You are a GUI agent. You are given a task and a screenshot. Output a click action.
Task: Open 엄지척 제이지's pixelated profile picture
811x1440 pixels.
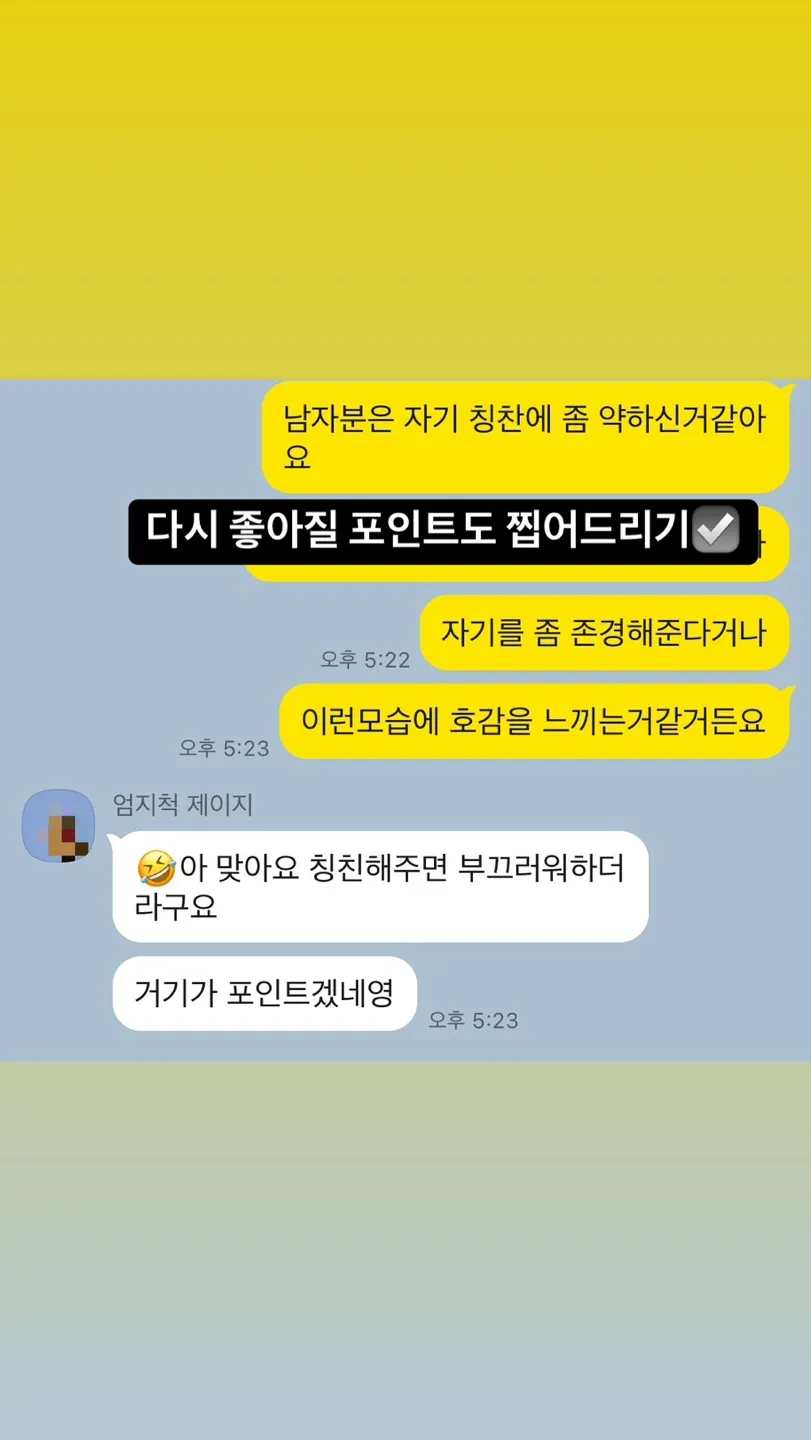58,825
